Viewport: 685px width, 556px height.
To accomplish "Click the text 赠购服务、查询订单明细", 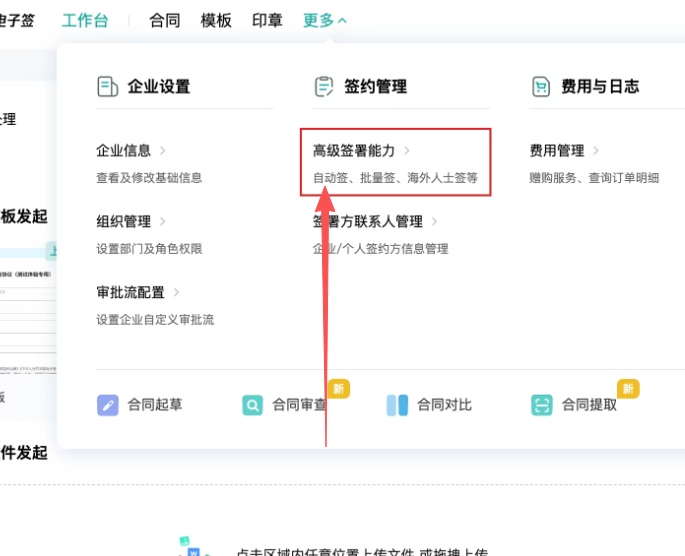I will [x=594, y=178].
